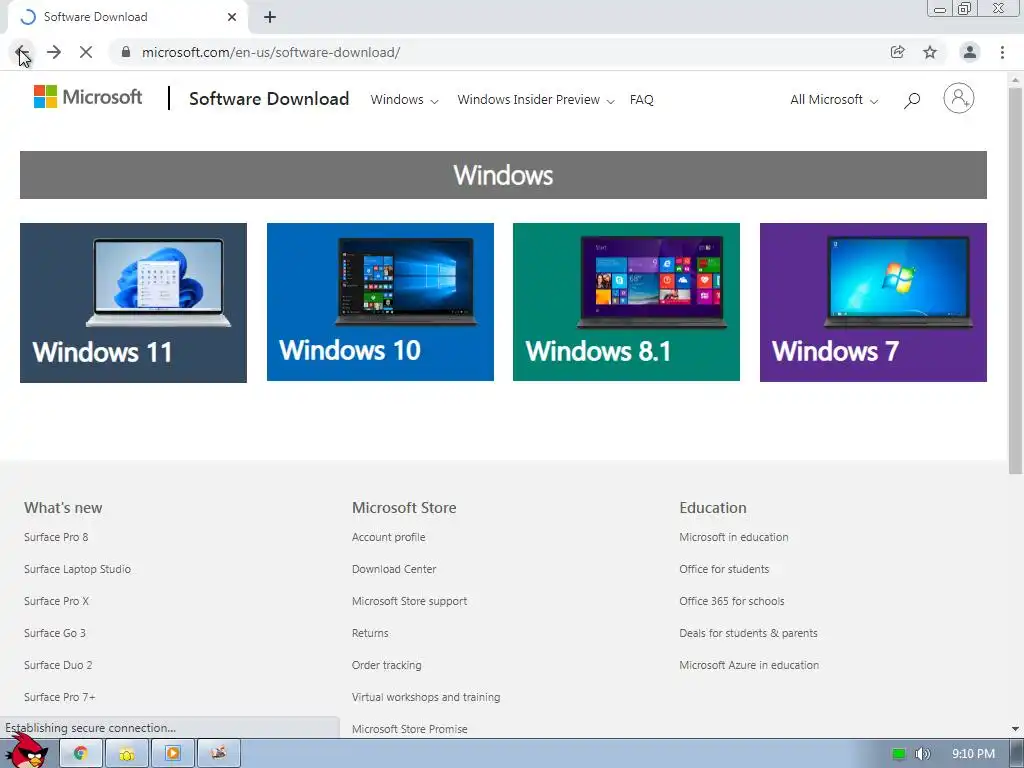Open Chrome profile avatar icon
The width and height of the screenshot is (1024, 768).
[x=970, y=52]
